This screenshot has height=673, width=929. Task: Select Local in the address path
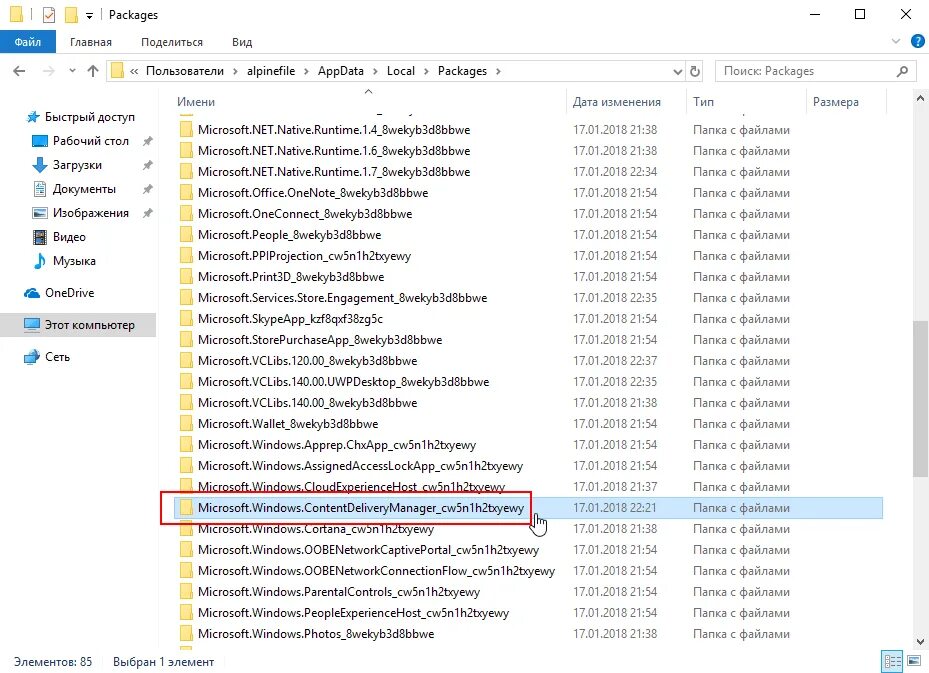pyautogui.click(x=401, y=71)
